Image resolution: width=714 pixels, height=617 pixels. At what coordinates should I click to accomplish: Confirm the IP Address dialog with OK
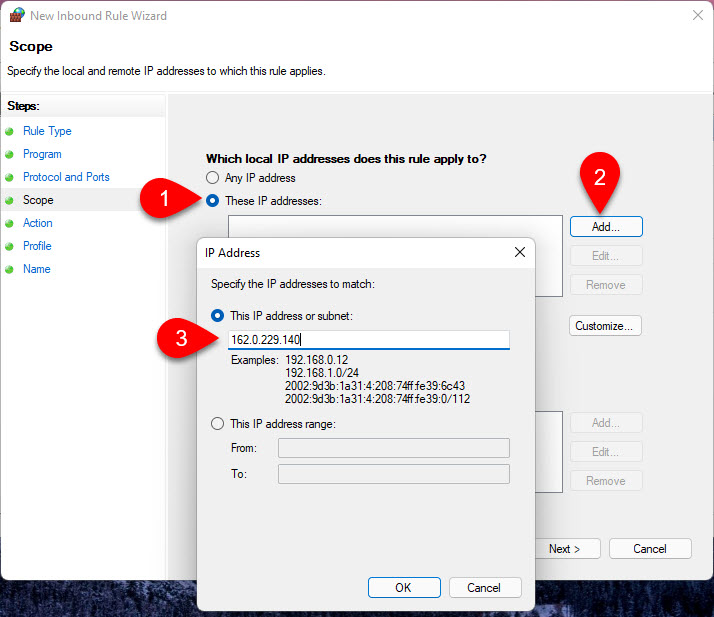[x=404, y=587]
